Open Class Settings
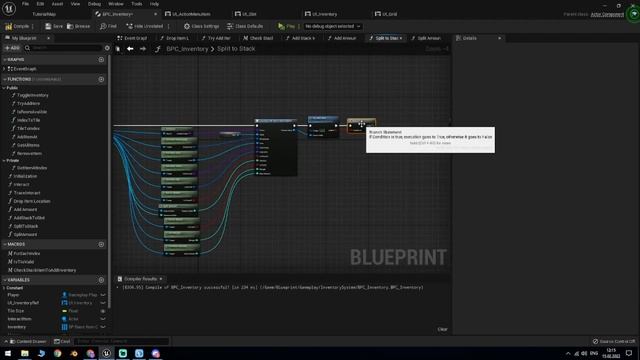The height and width of the screenshot is (360, 640). tap(201, 26)
